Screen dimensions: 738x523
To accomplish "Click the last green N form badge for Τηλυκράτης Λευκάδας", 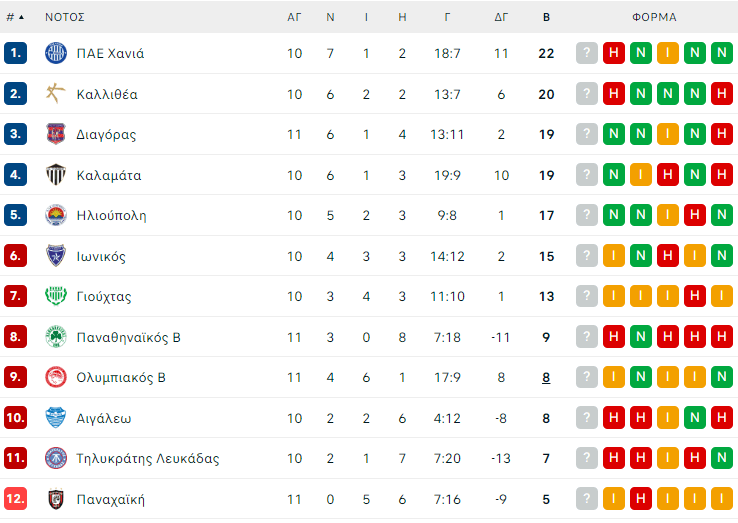I will (721, 458).
